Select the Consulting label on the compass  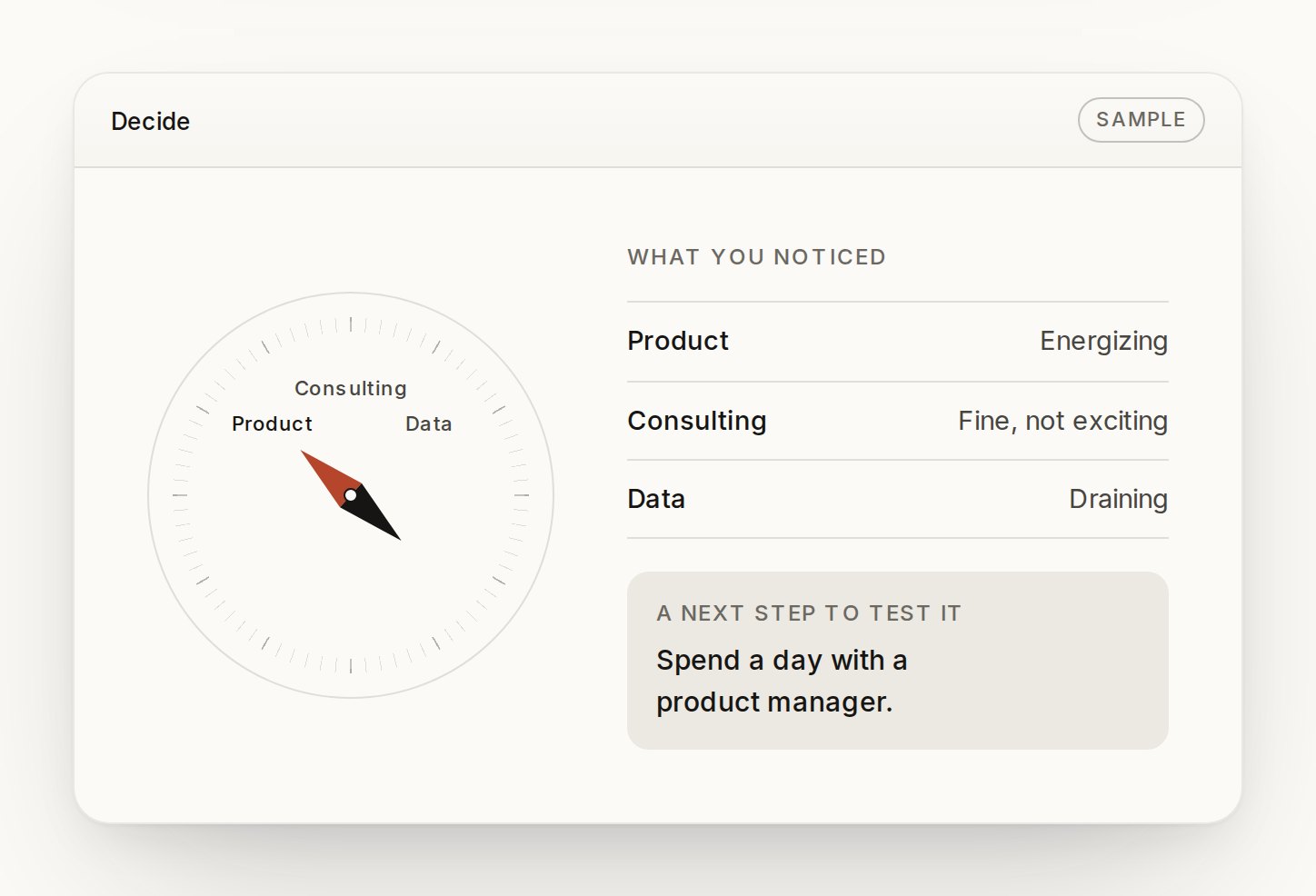click(x=351, y=388)
